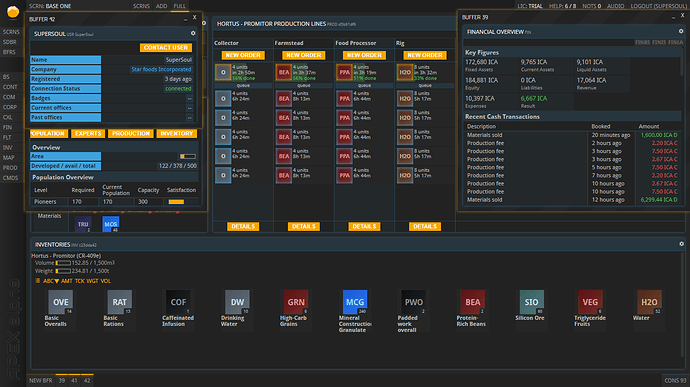Screen dimensions: 690x387
Task: Click Star Foods Incorporated company link
Action: point(161,70)
